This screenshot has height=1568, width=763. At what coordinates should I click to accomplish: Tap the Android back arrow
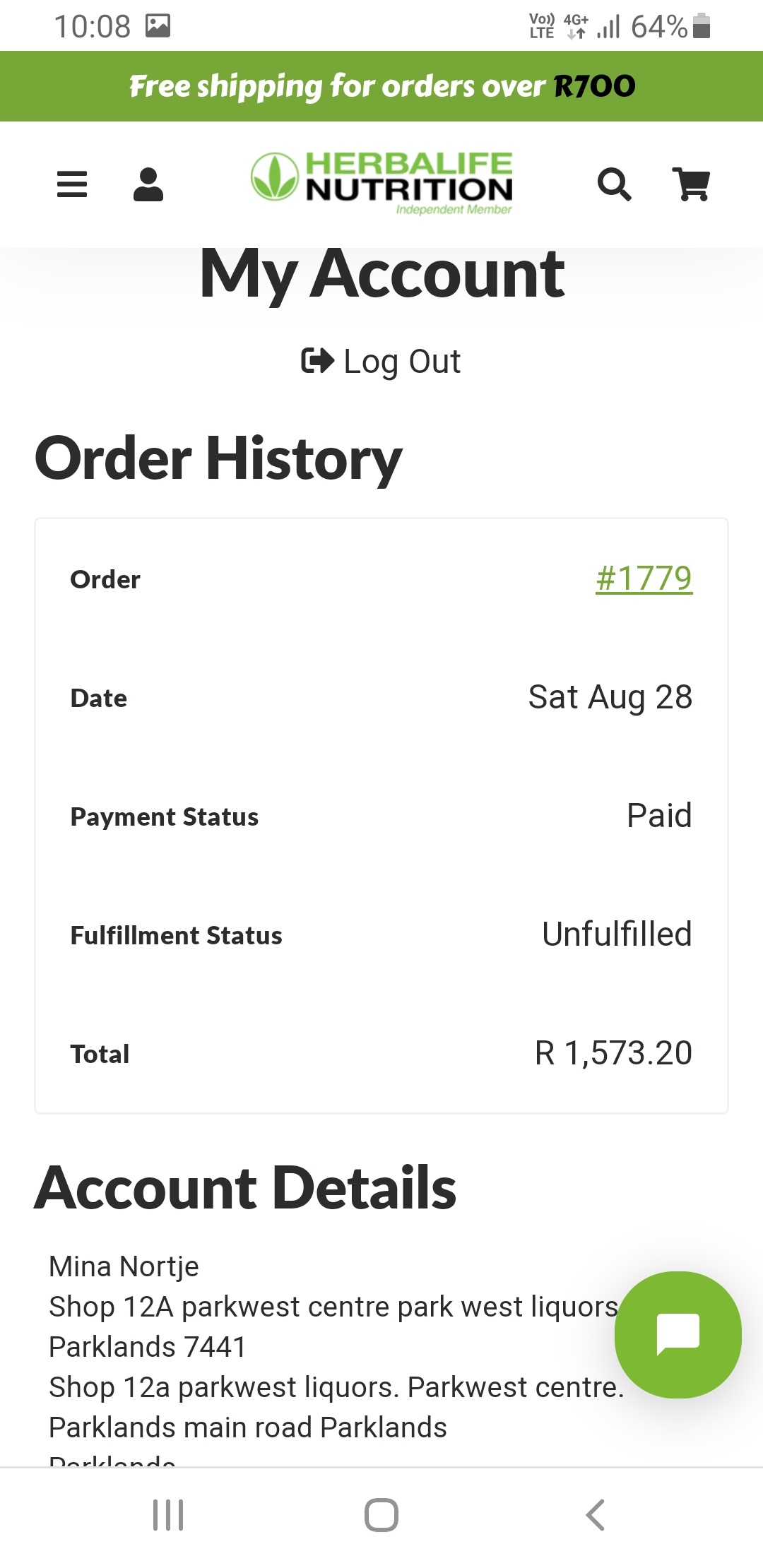point(596,1515)
